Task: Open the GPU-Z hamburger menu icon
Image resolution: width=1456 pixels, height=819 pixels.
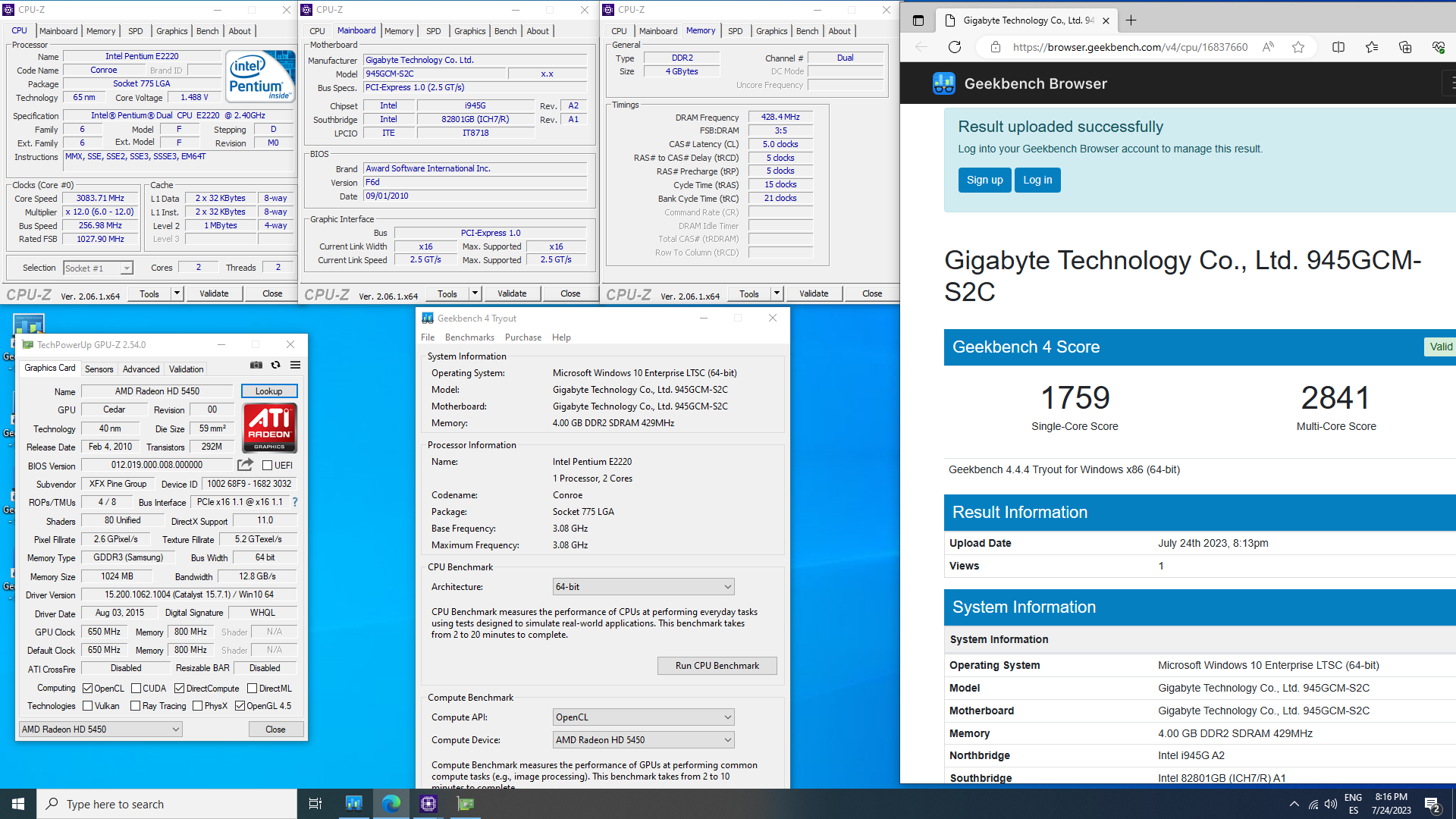Action: 296,365
